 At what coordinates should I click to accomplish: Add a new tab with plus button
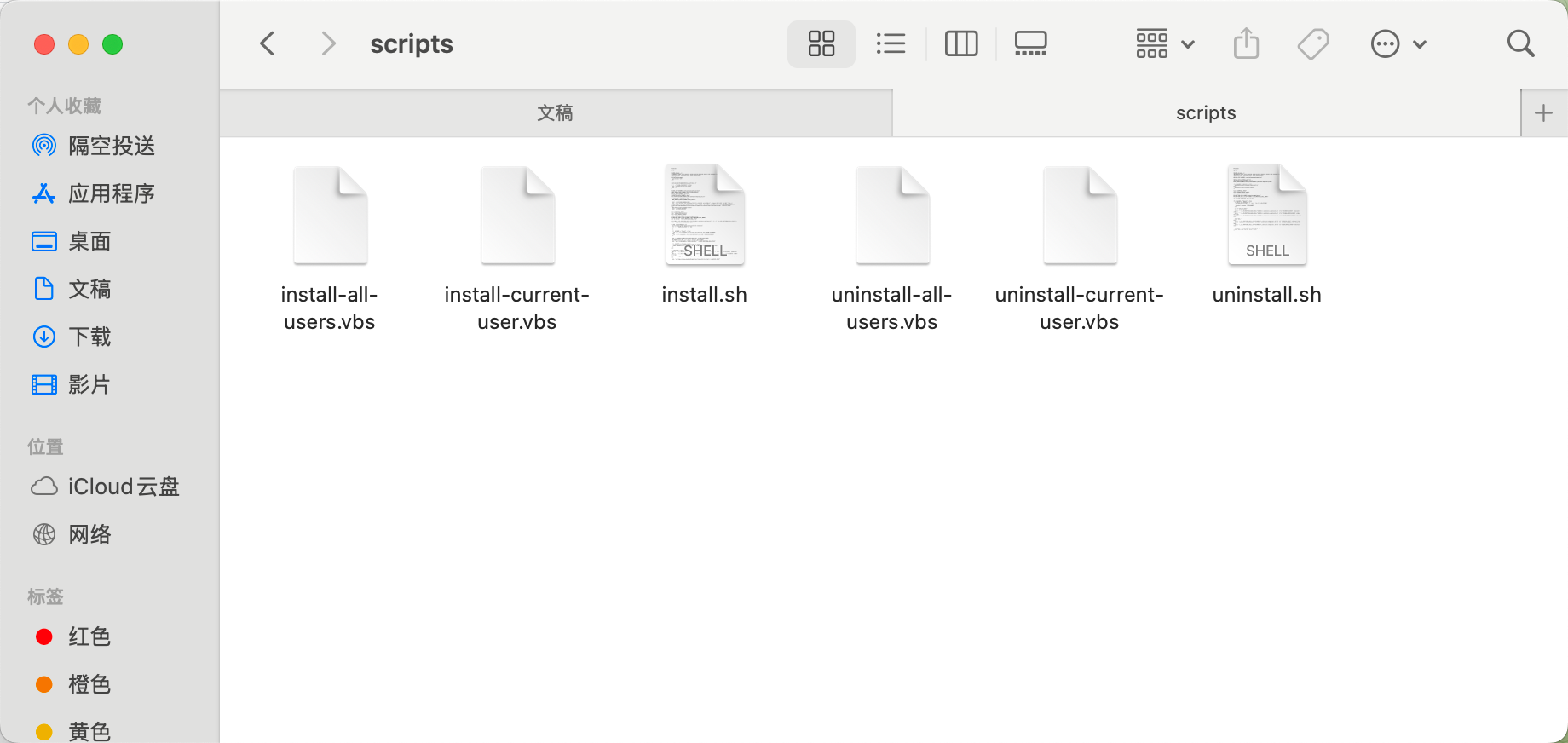[x=1543, y=113]
